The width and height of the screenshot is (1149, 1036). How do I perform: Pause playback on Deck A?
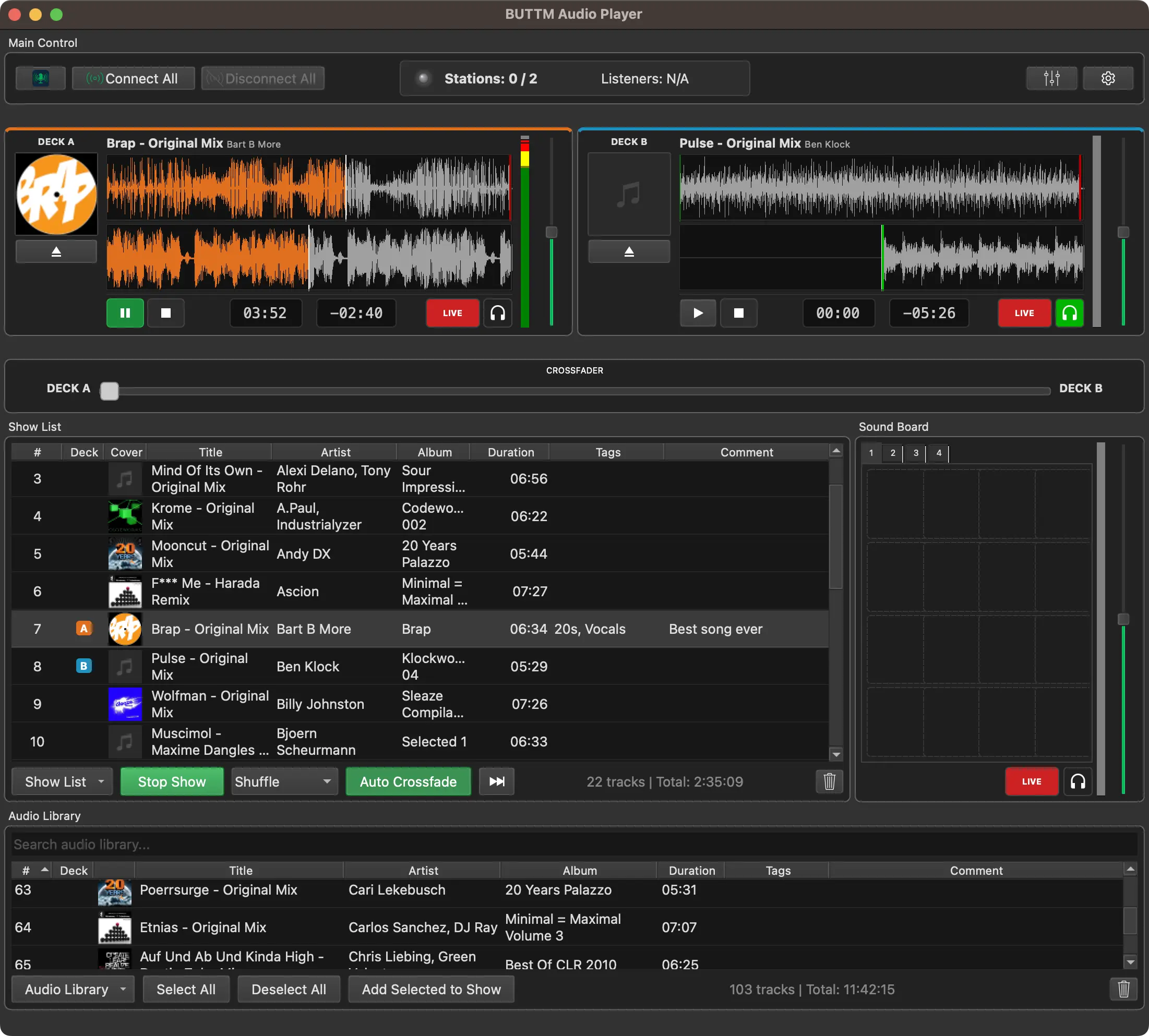(125, 313)
